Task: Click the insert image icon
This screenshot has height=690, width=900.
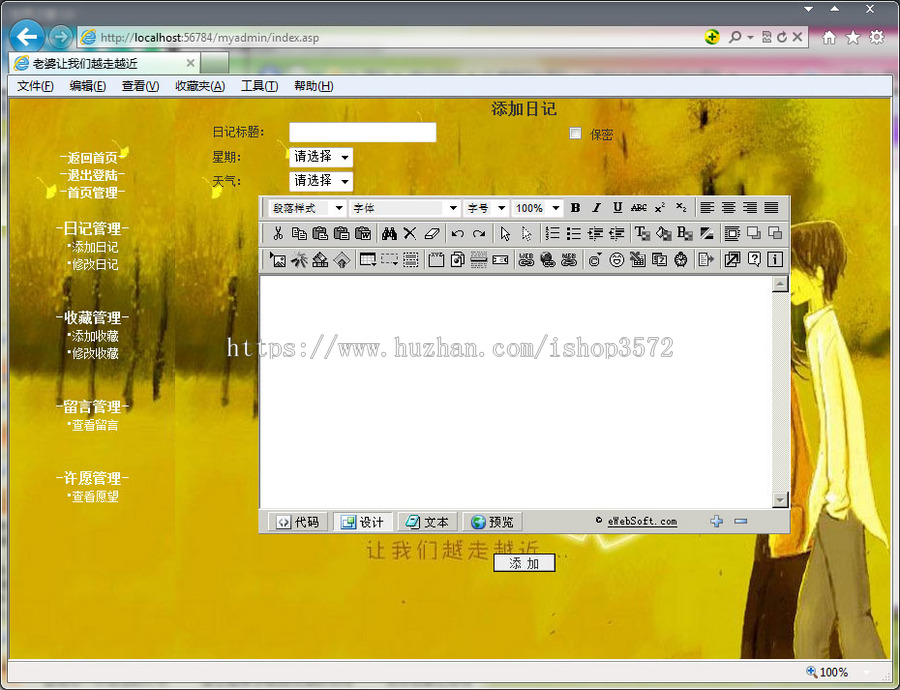Action: [278, 259]
